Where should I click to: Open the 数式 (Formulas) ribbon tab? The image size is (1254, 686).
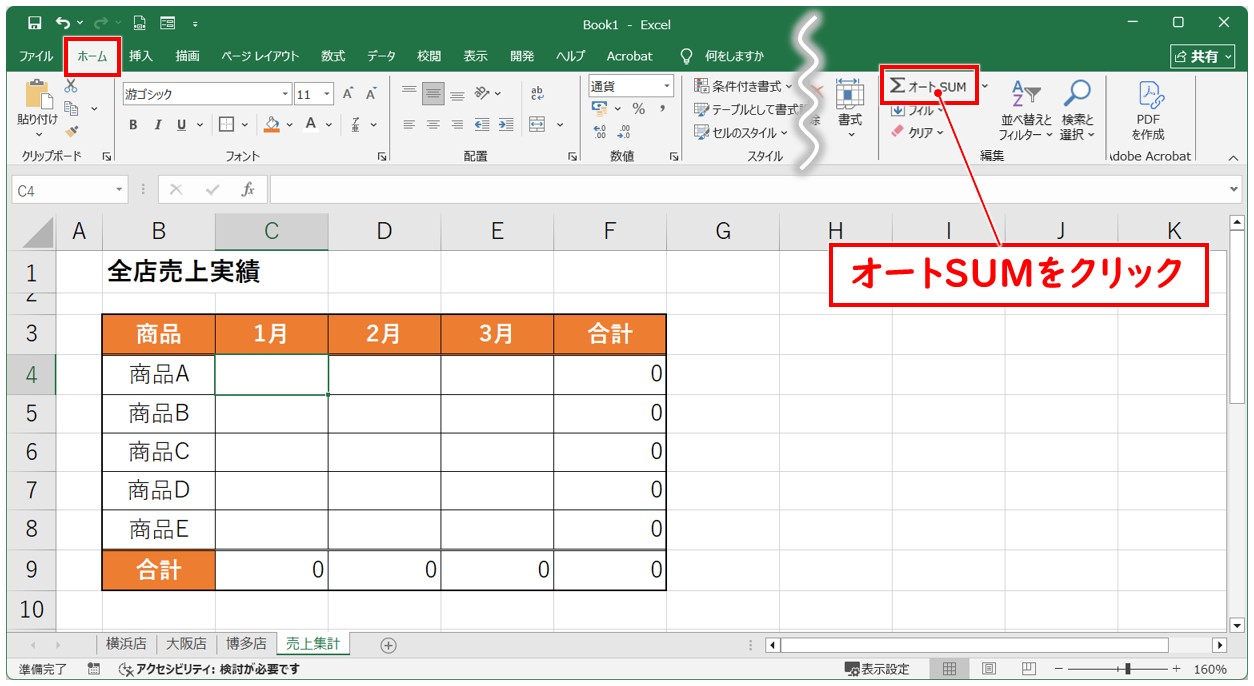(333, 56)
